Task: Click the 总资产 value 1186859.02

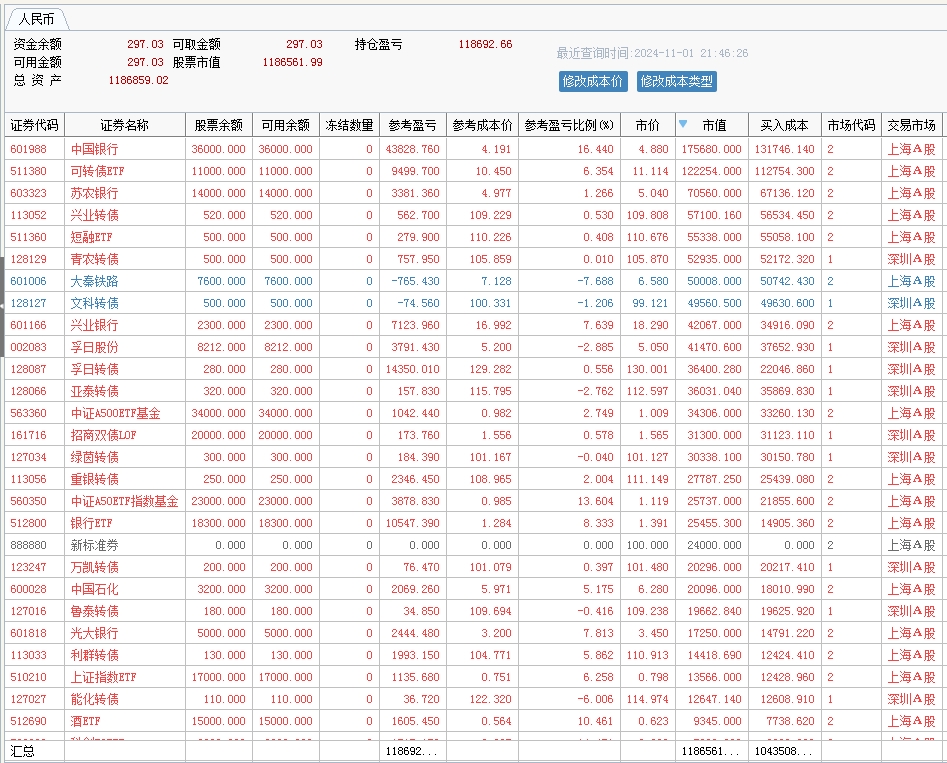Action: click(138, 80)
